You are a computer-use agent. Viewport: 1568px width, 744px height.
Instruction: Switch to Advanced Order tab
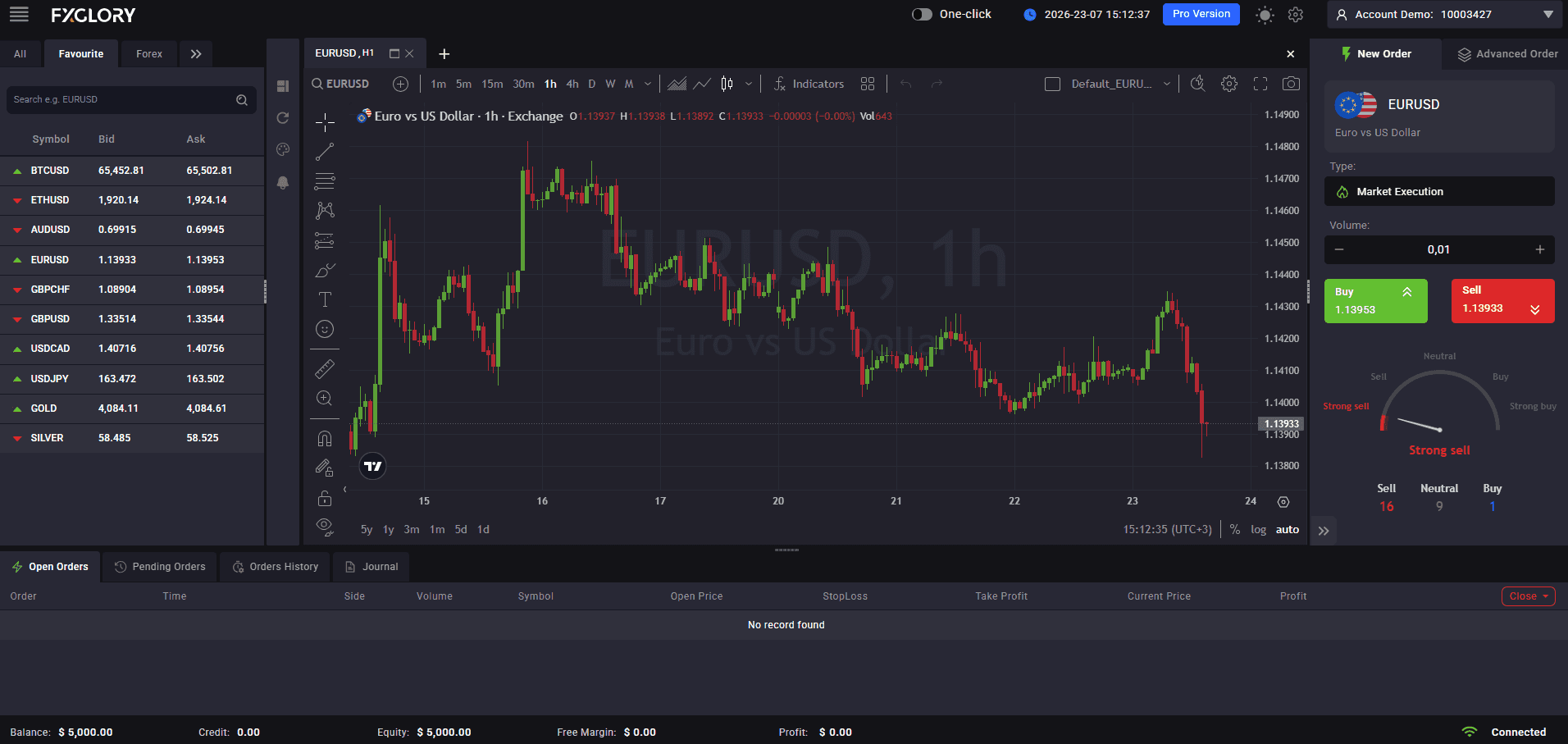[1508, 54]
